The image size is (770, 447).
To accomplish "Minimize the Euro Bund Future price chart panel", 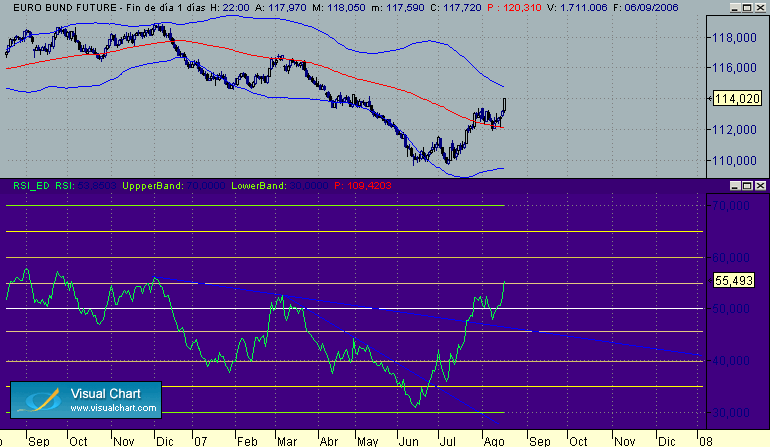I will coord(735,8).
